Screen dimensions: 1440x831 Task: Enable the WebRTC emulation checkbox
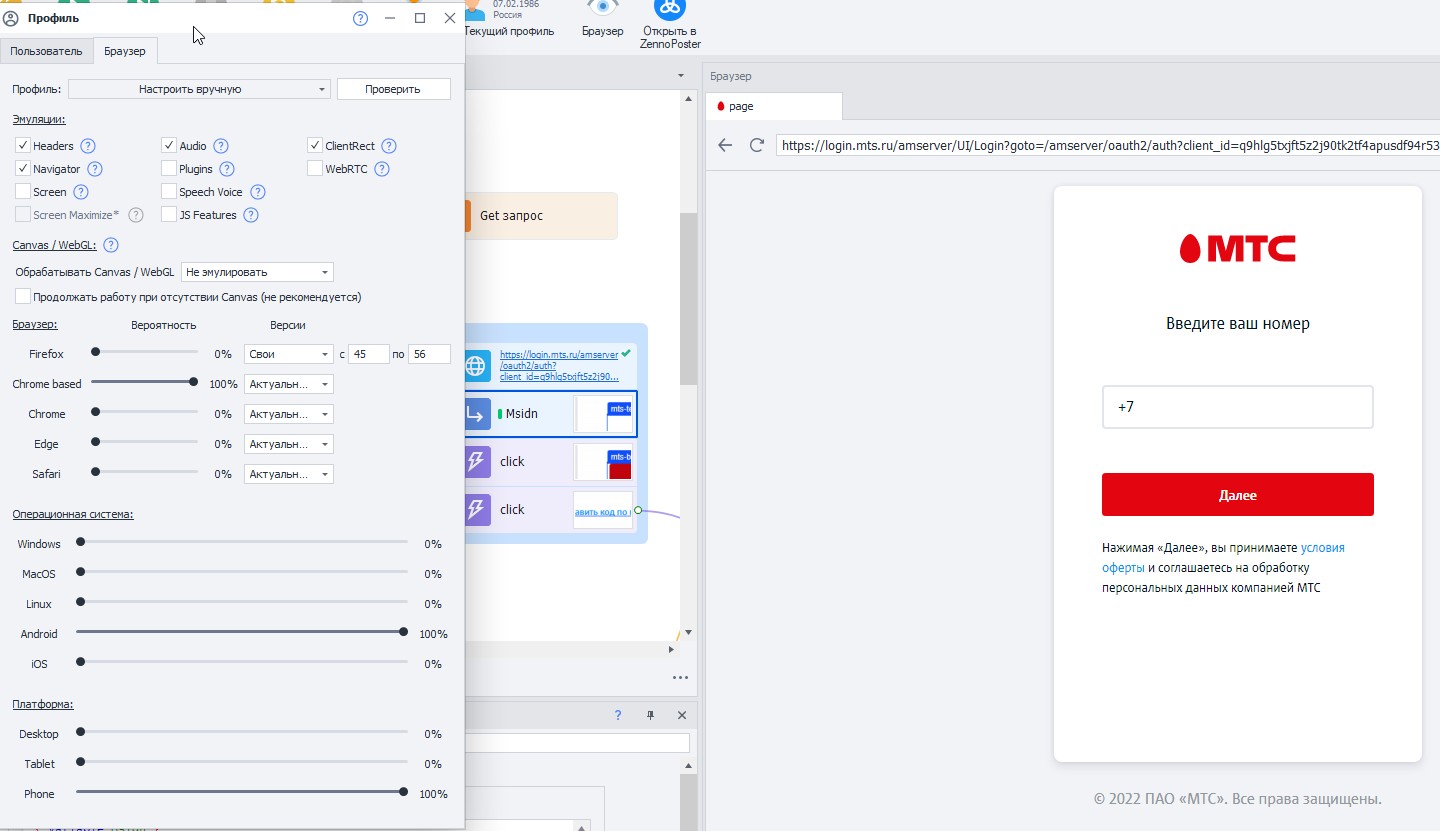[x=315, y=169]
